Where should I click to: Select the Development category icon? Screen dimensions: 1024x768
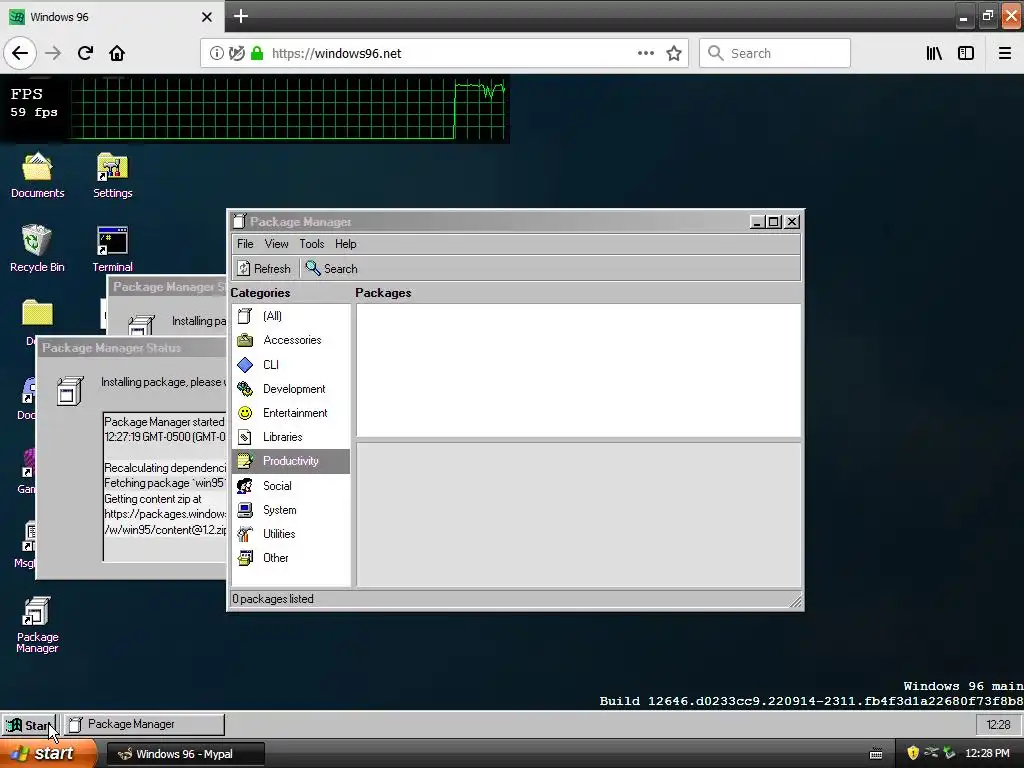point(245,389)
